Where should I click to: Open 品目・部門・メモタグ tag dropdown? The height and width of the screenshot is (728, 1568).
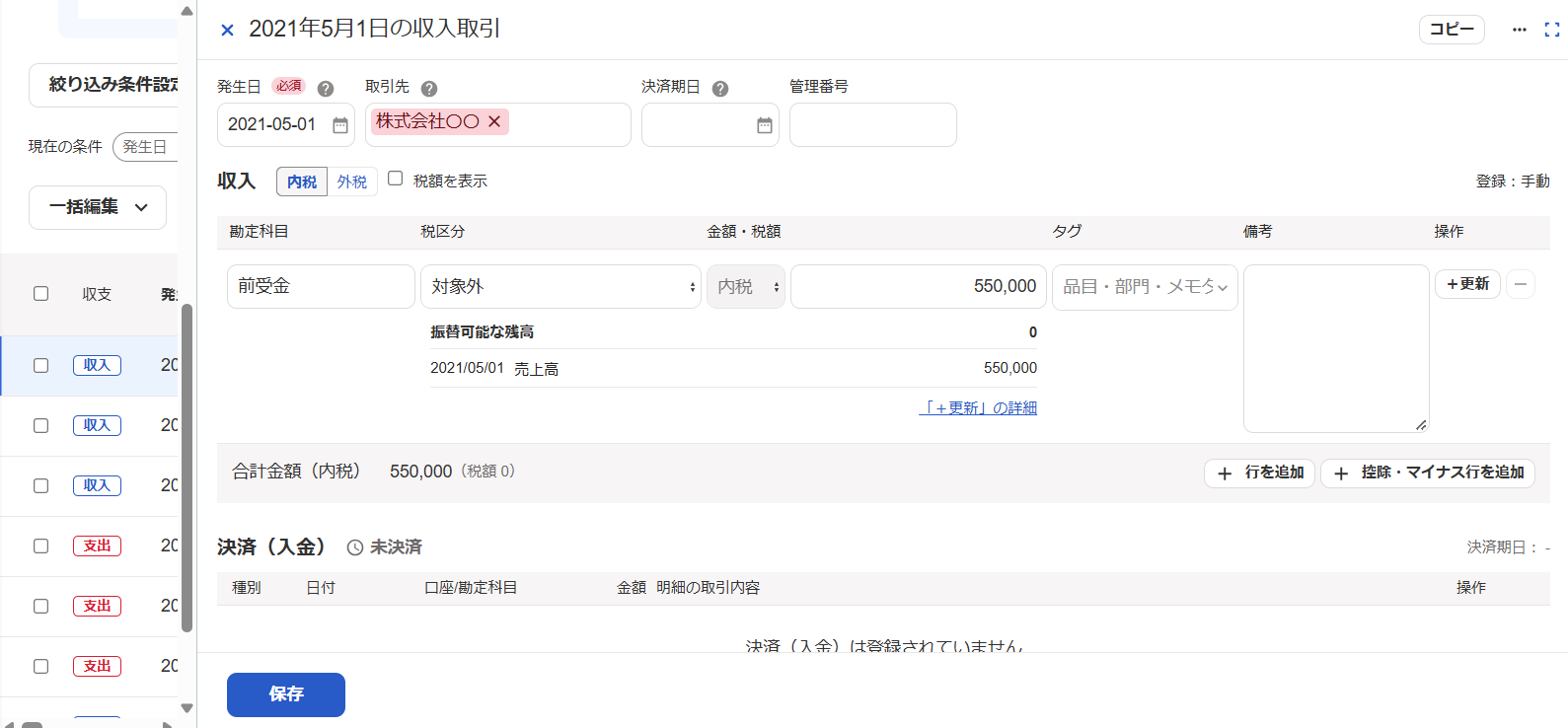pos(1145,287)
